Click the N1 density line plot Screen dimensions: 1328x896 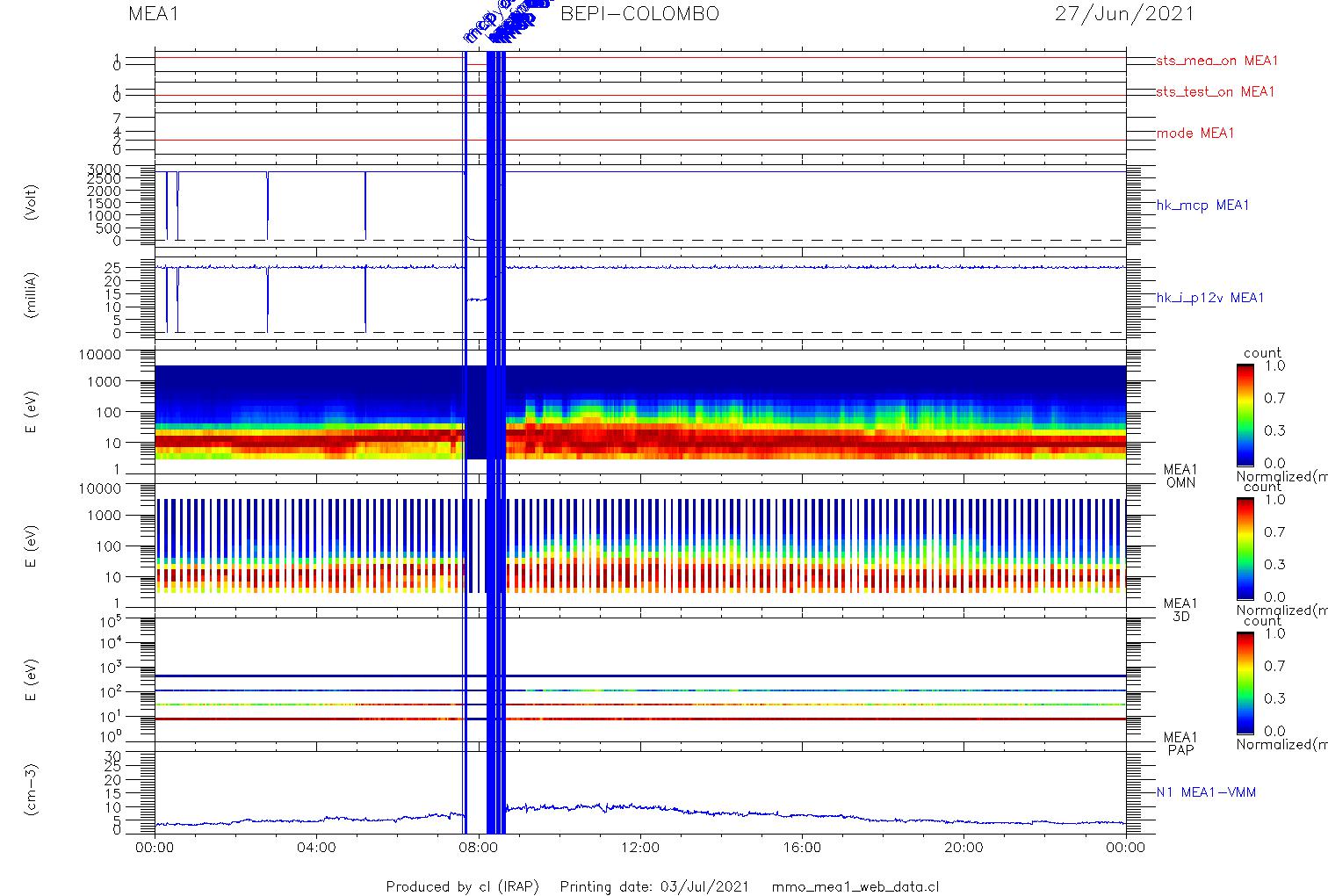click(x=640, y=792)
